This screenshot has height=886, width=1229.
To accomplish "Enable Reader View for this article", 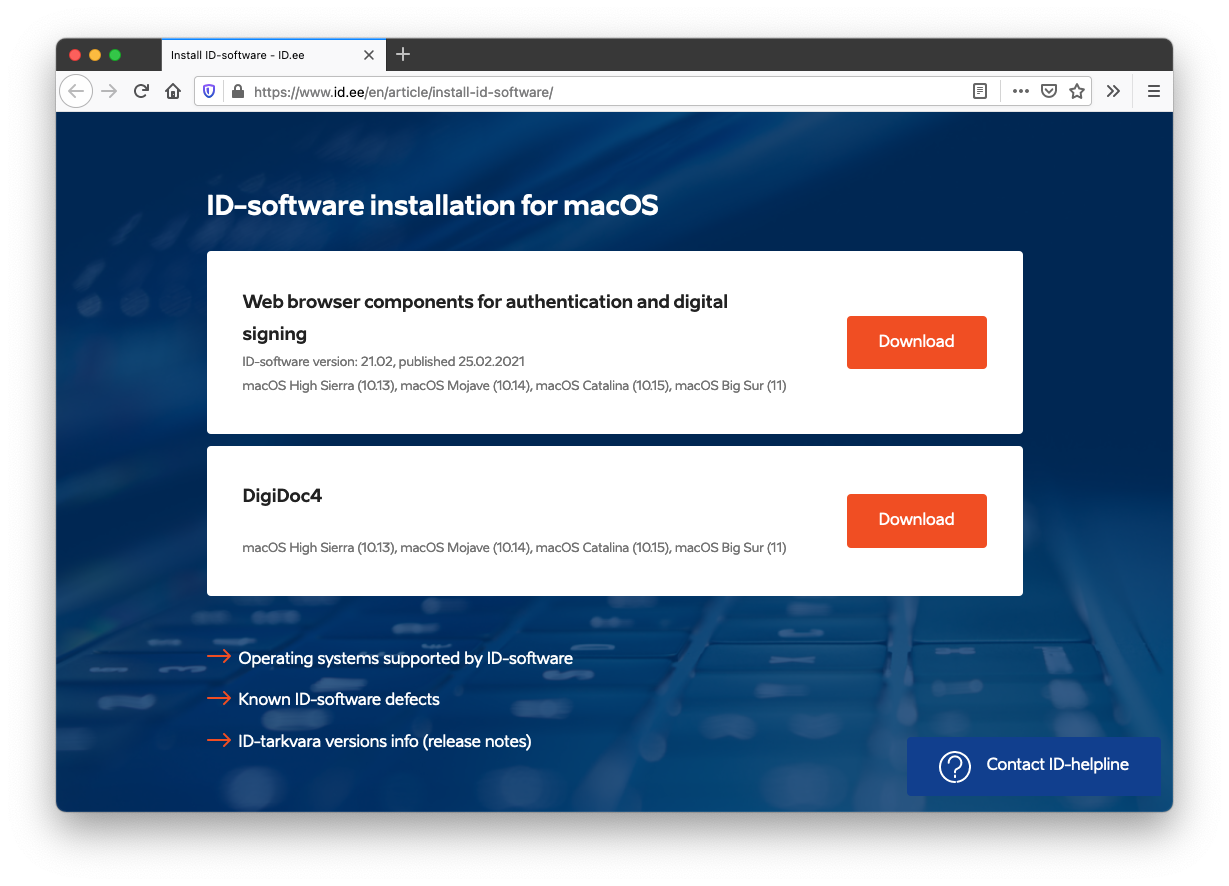I will (x=979, y=91).
